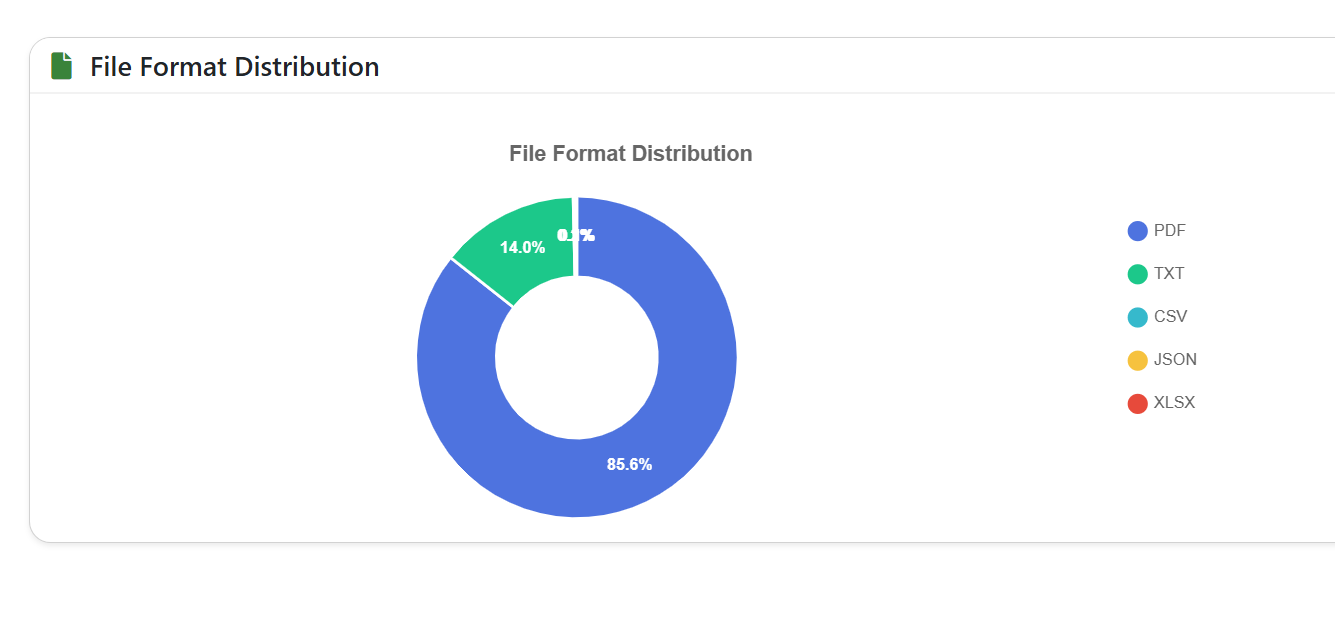This screenshot has width=1335, height=628.
Task: Click the red XLSX legend circle
Action: coord(1137,403)
